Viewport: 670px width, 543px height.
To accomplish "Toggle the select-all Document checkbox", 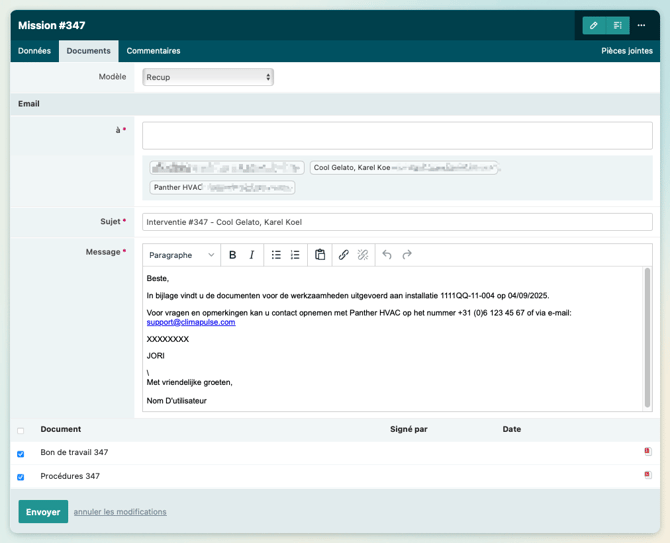I will click(21, 431).
